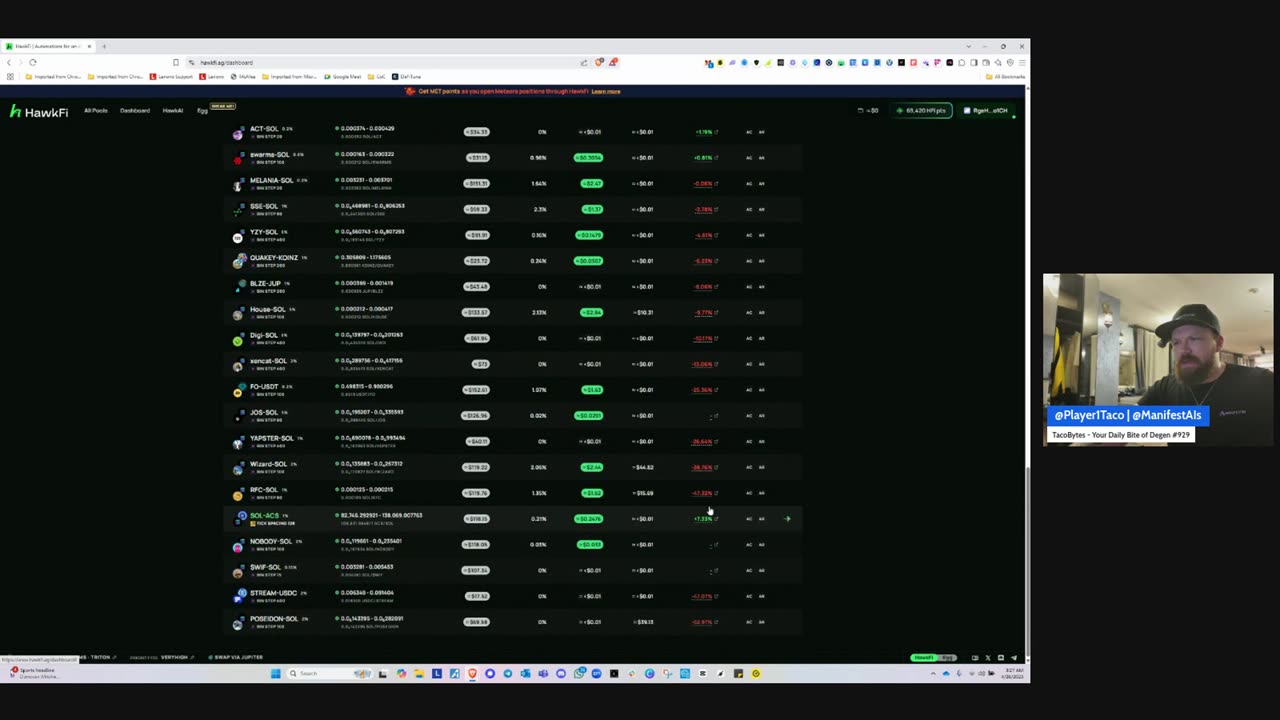Click the HawkFi logo in the header

point(39,112)
